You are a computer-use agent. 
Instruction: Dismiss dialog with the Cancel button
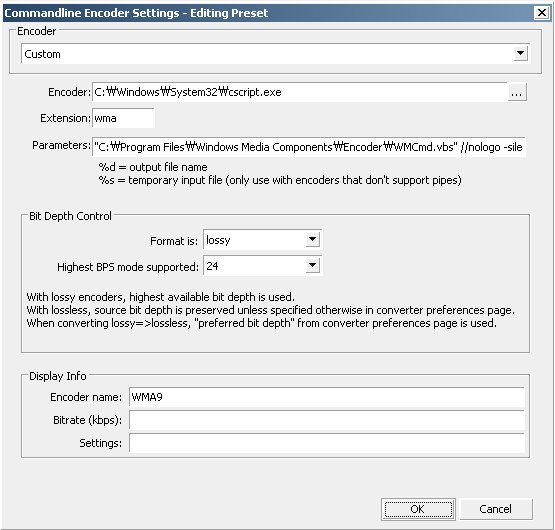point(496,509)
